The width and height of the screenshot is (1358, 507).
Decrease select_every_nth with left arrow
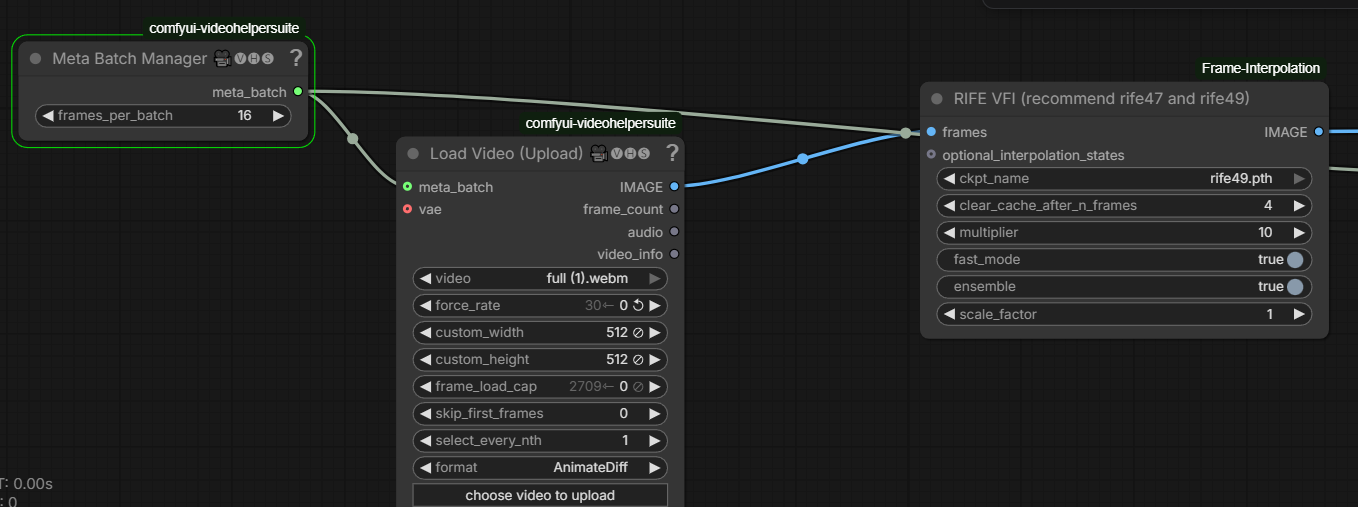pyautogui.click(x=424, y=440)
